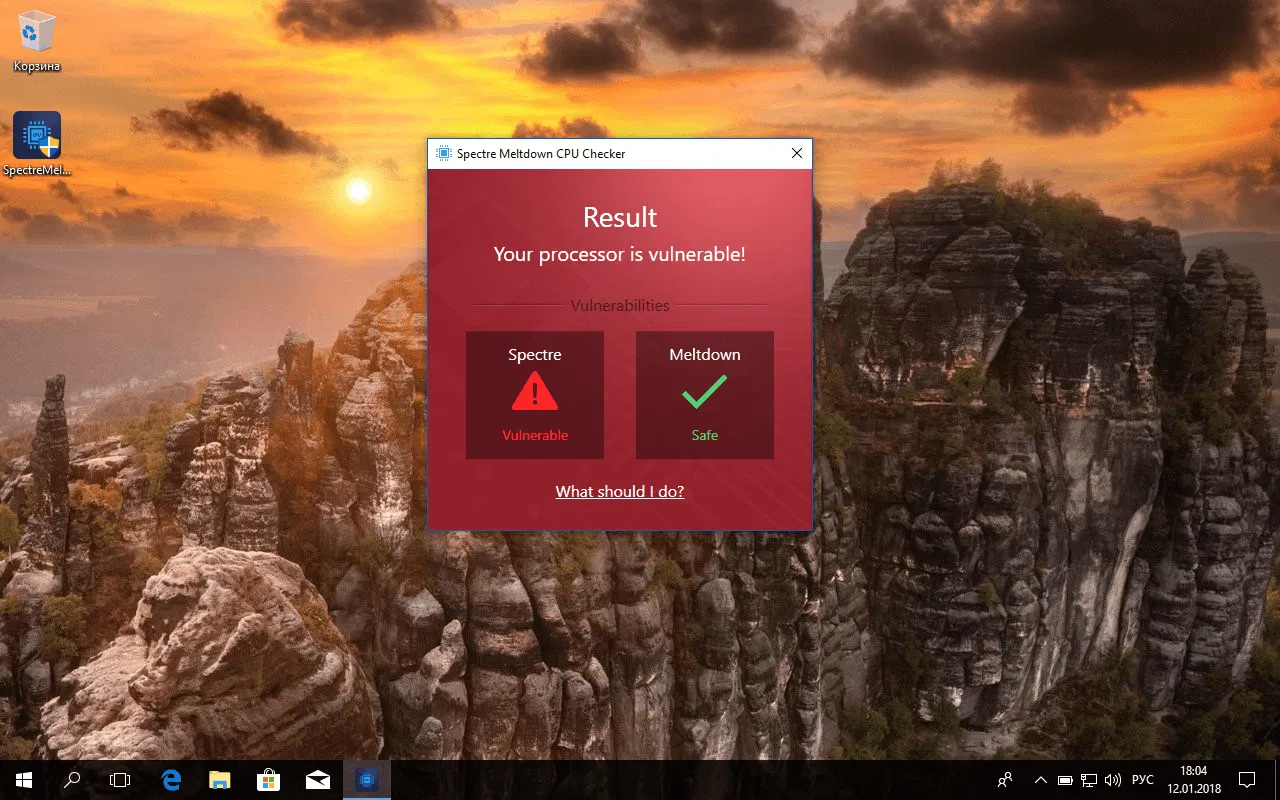
Task: Open the Windows Start menu
Action: (23, 780)
